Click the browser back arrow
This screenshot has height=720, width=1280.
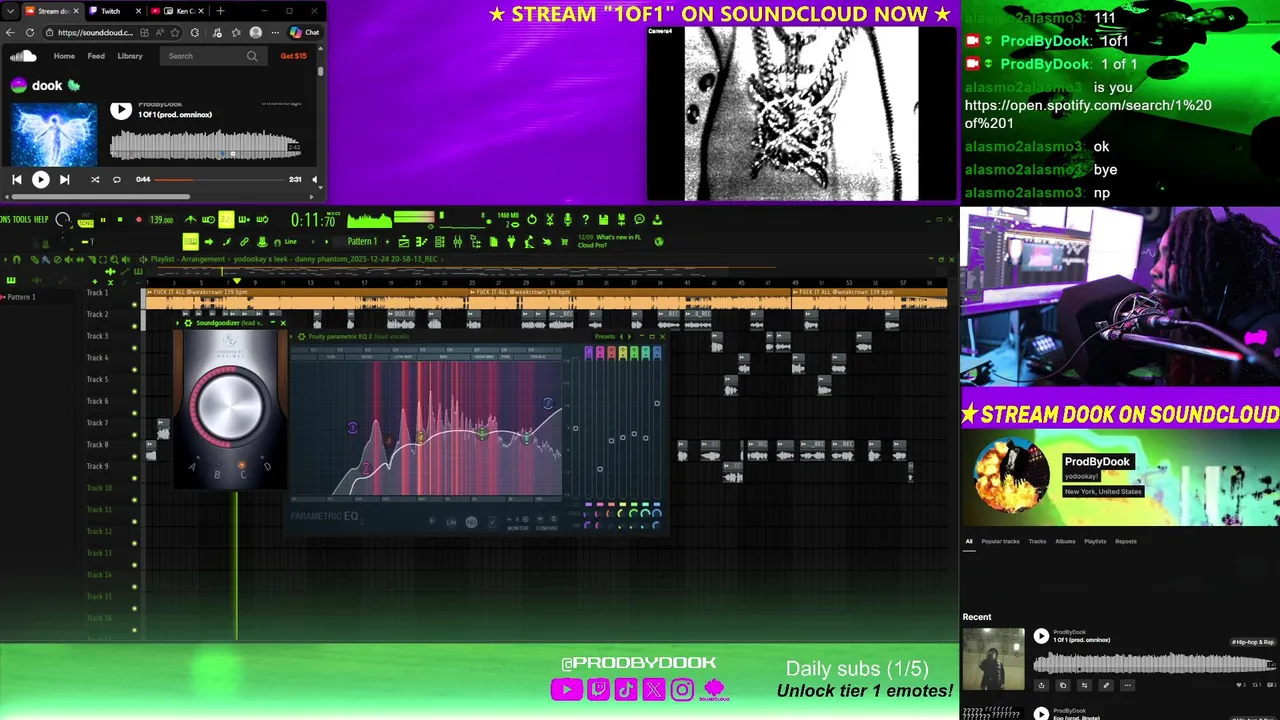(10, 32)
